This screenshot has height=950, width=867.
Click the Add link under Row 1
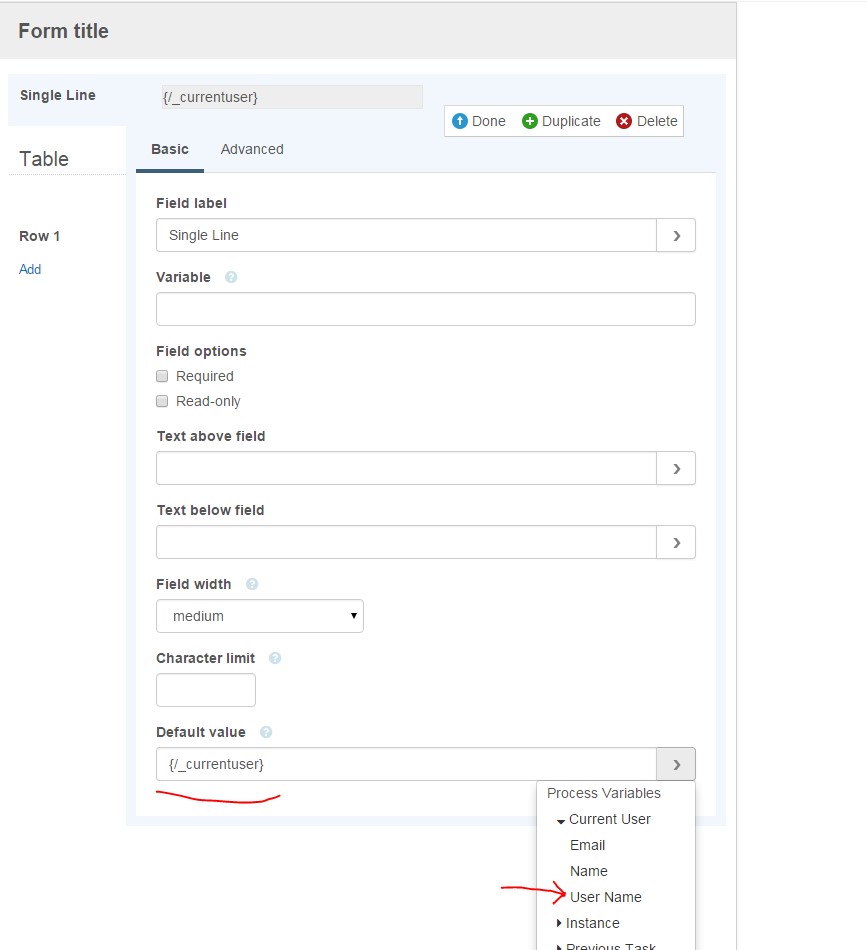click(30, 269)
